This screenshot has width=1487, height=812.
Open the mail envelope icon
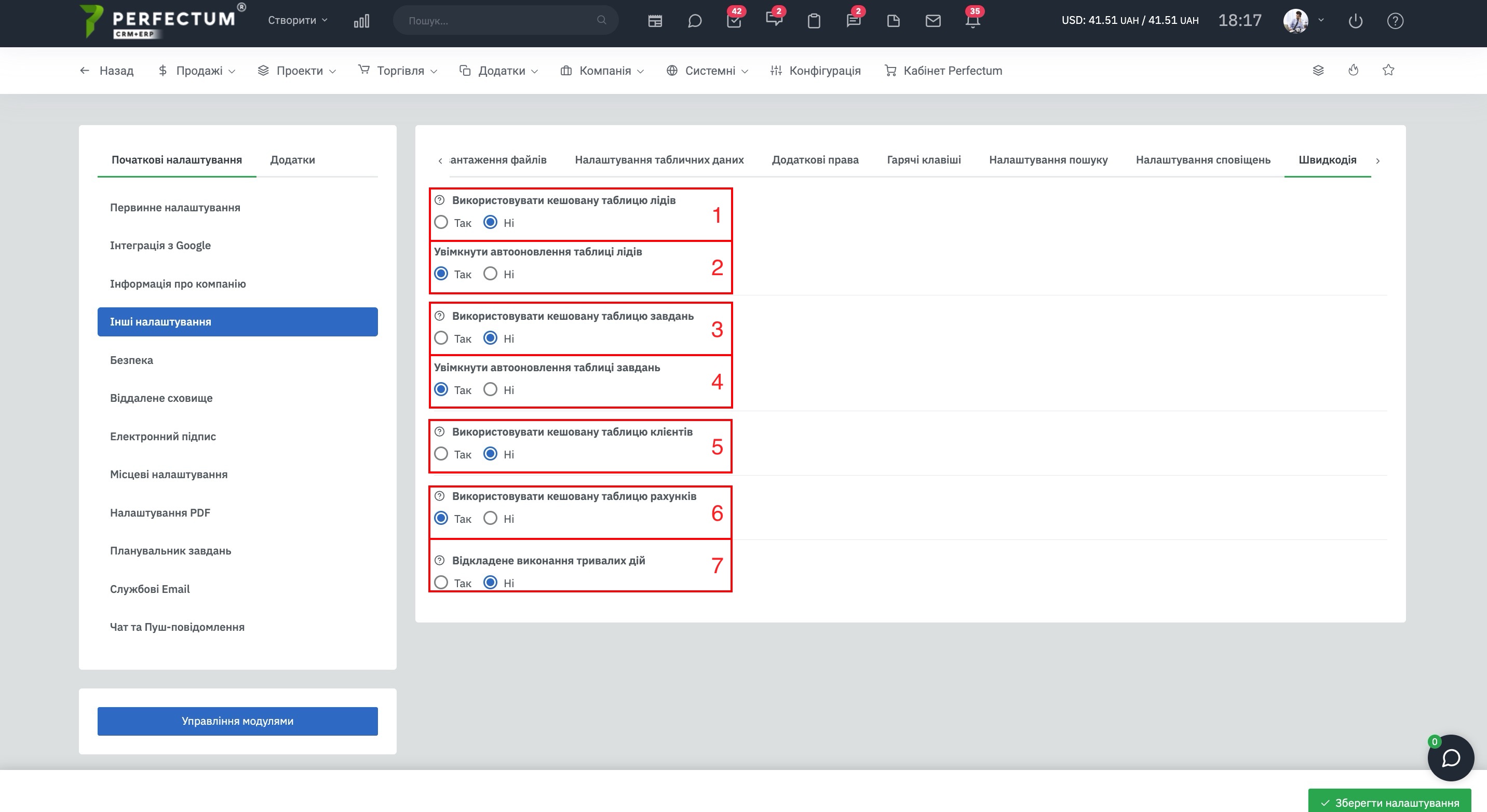point(933,21)
